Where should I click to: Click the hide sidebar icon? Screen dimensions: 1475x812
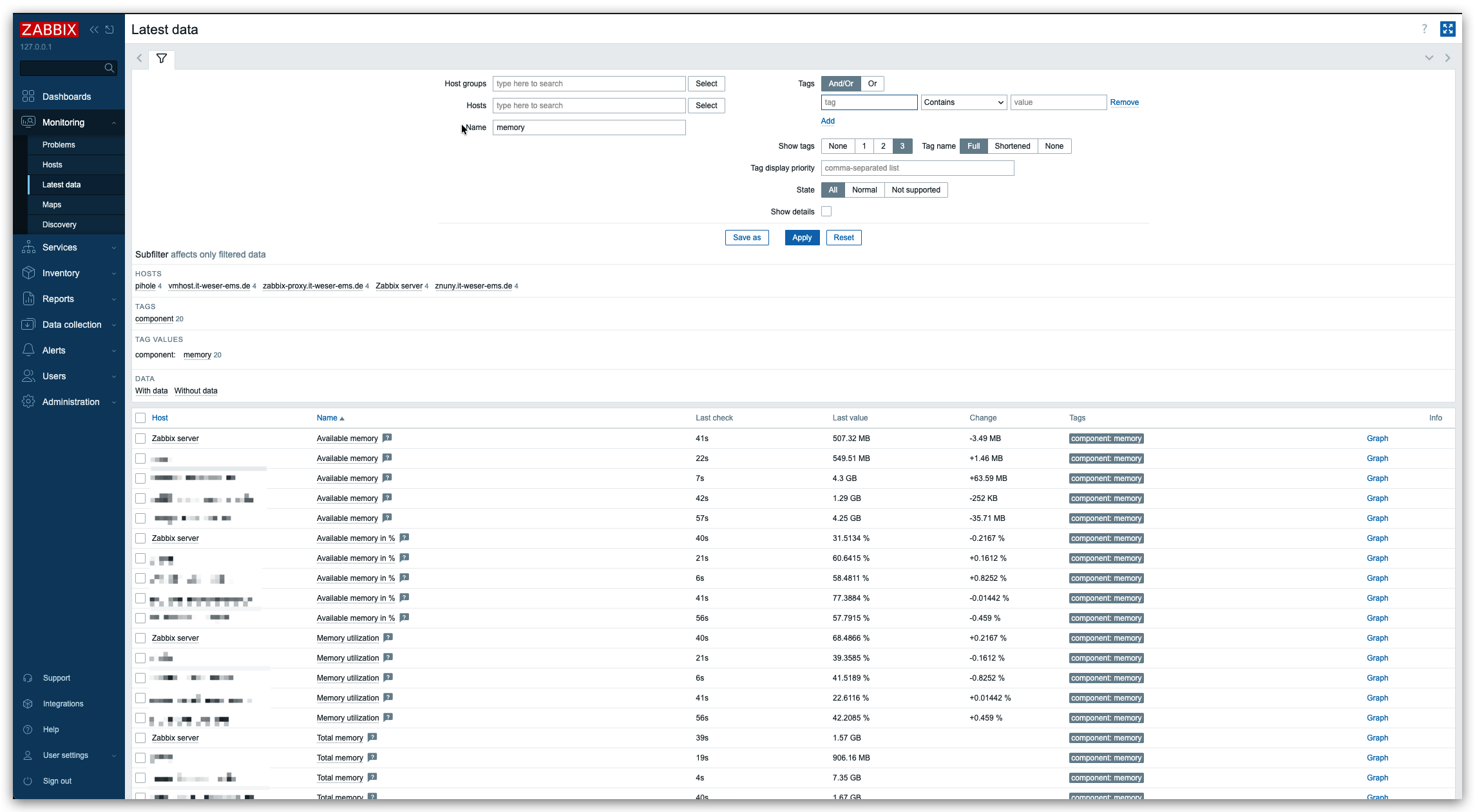click(109, 30)
